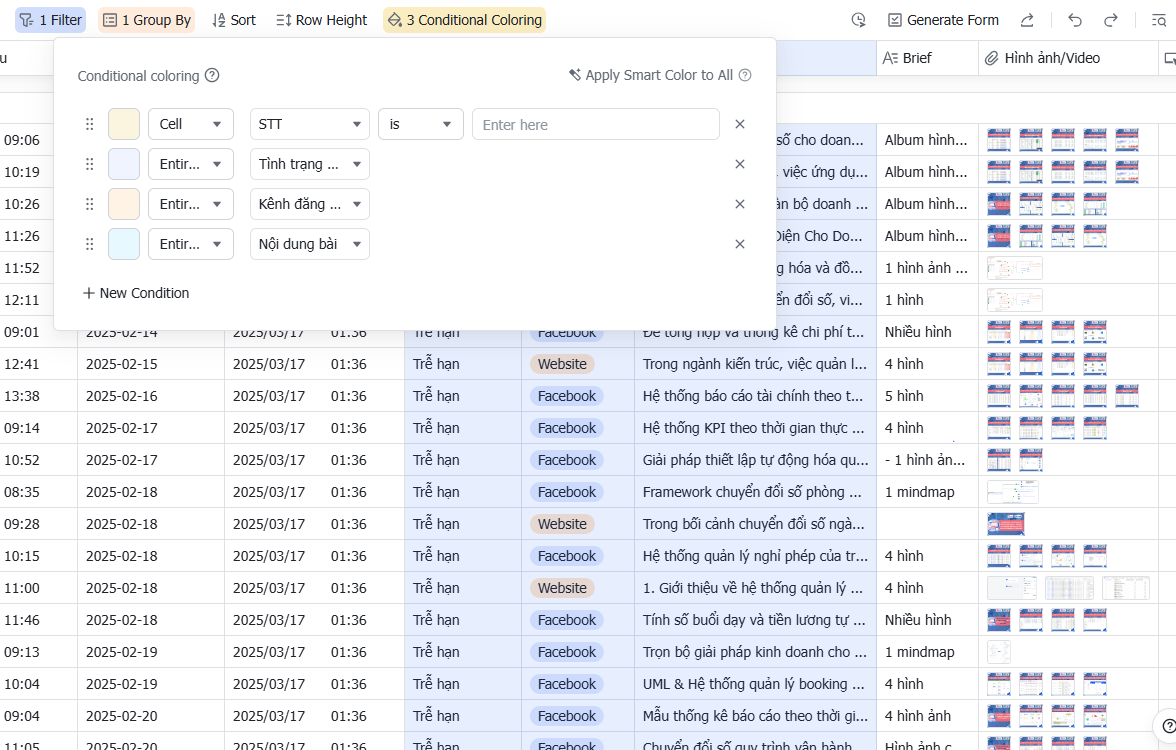Open the Kênh đăng field dropdown
Screen dimensions: 1176x750
(x=310, y=204)
